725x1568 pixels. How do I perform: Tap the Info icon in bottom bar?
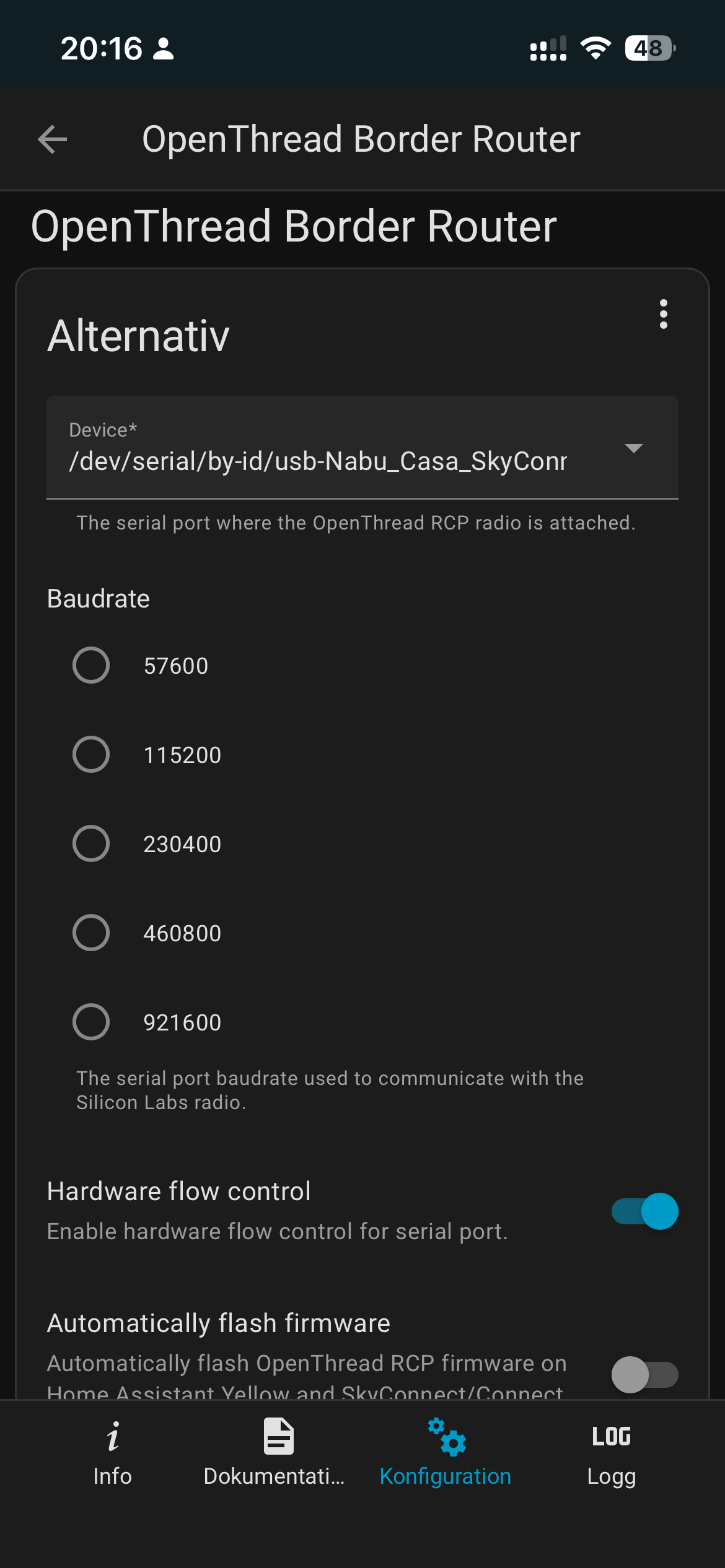[112, 1436]
